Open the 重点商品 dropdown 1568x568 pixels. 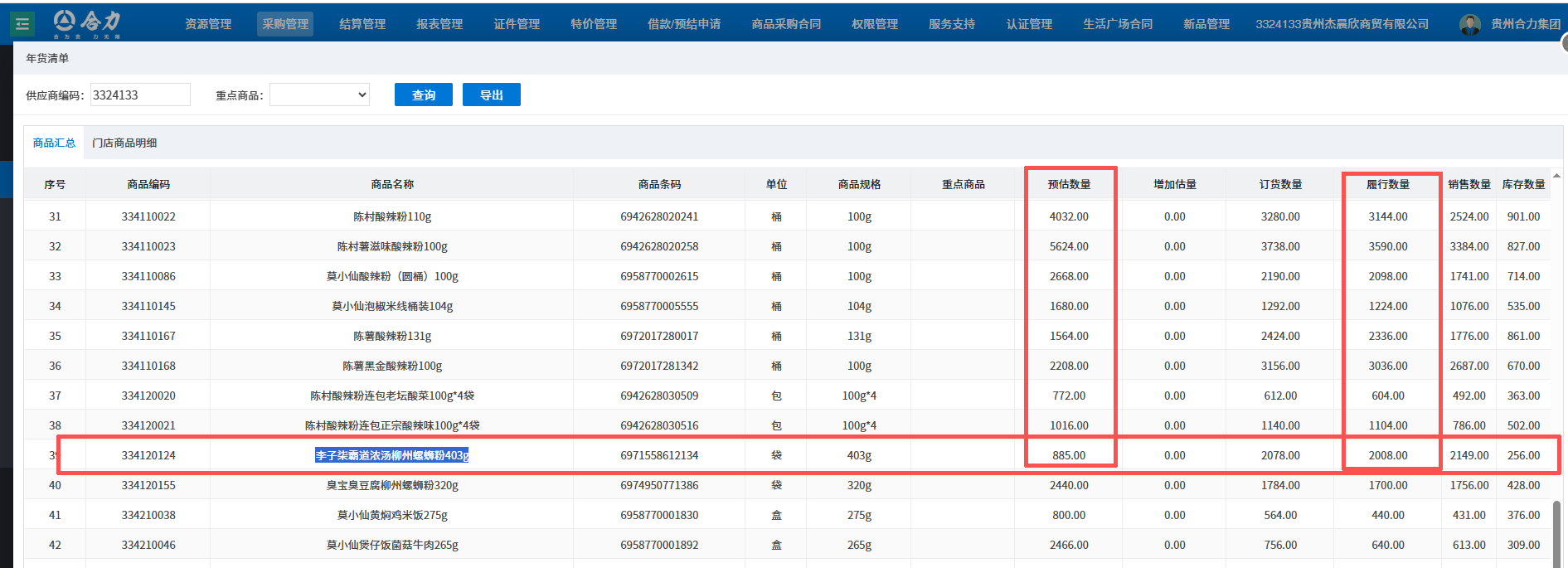click(x=319, y=95)
